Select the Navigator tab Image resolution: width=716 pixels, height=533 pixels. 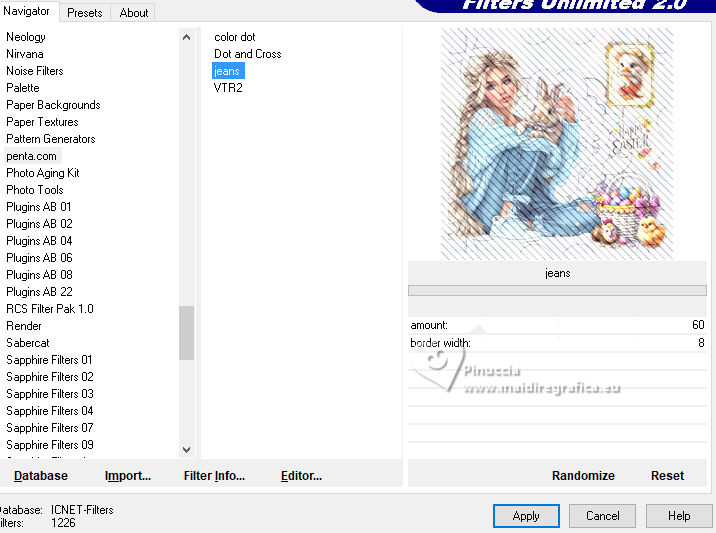26,11
